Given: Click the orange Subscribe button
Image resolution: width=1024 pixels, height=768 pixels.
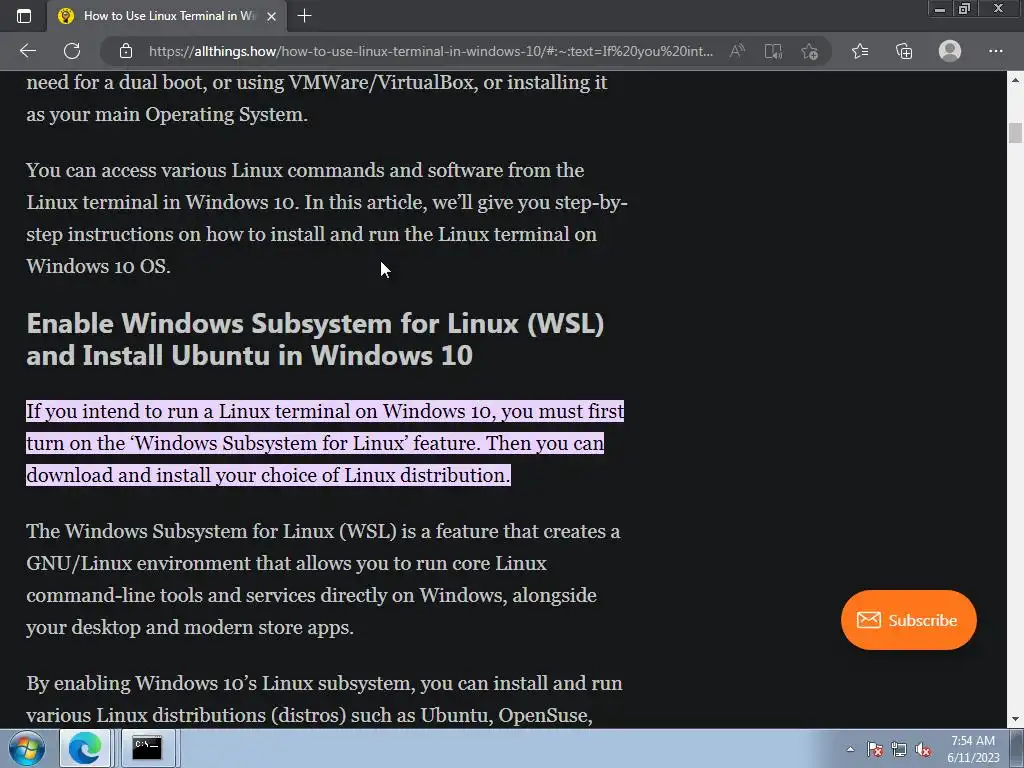Looking at the screenshot, I should pos(908,620).
